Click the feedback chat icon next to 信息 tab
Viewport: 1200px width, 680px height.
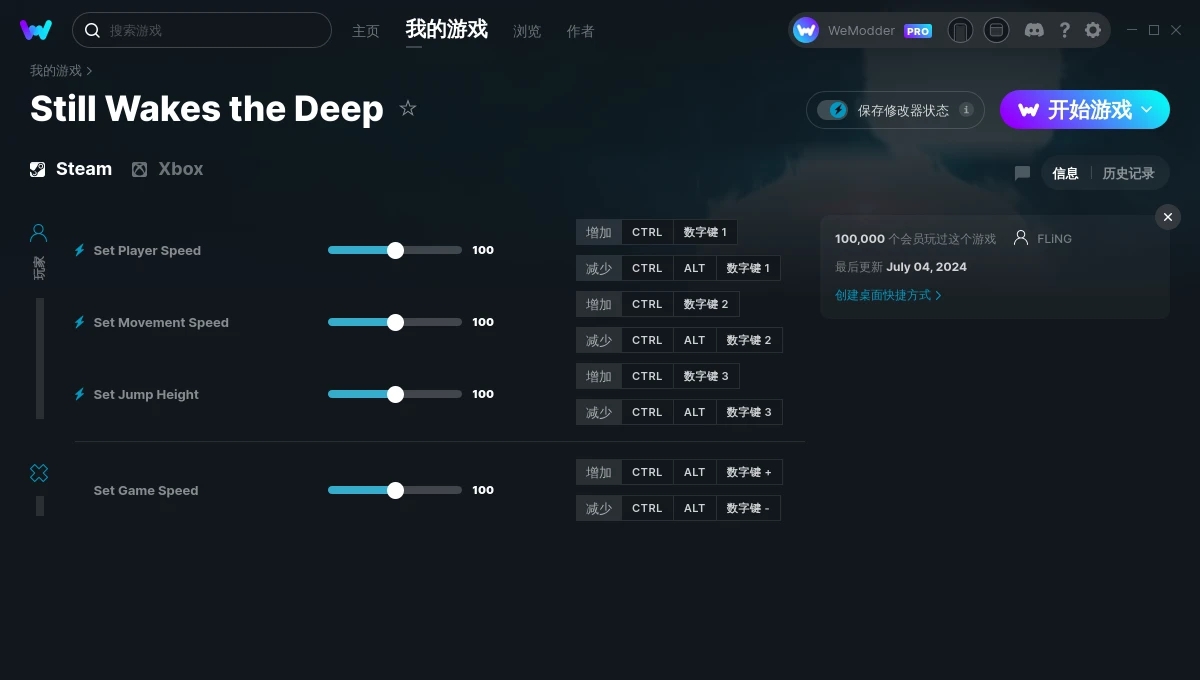click(x=1021, y=173)
